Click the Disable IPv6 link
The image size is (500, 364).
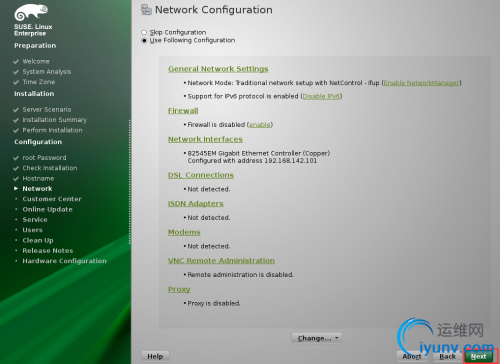(321, 96)
